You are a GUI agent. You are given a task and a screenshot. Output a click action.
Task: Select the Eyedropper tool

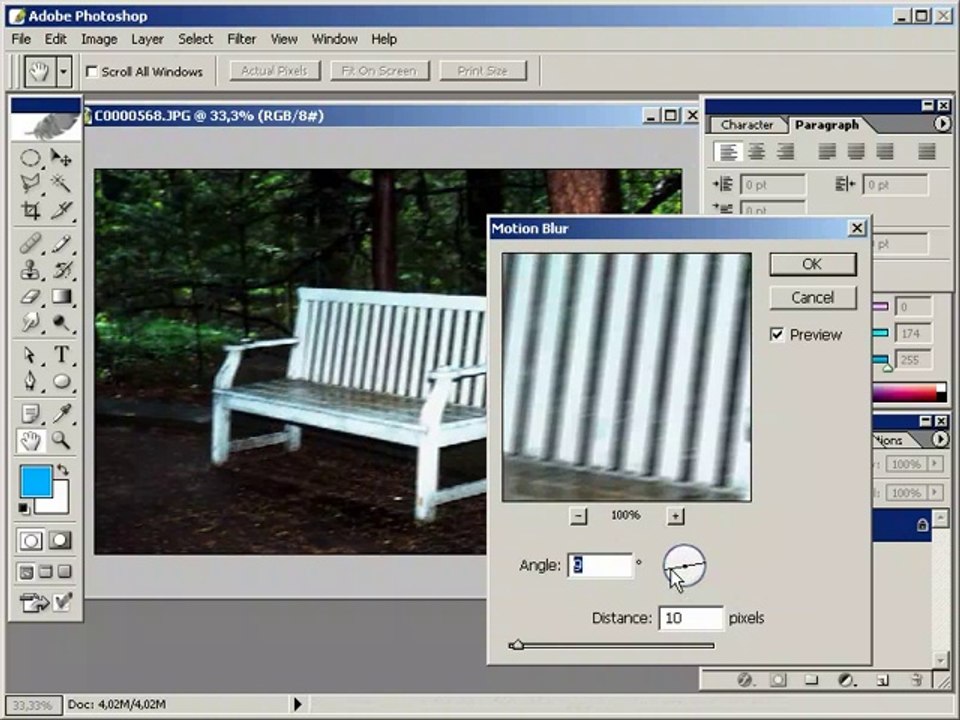click(61, 414)
